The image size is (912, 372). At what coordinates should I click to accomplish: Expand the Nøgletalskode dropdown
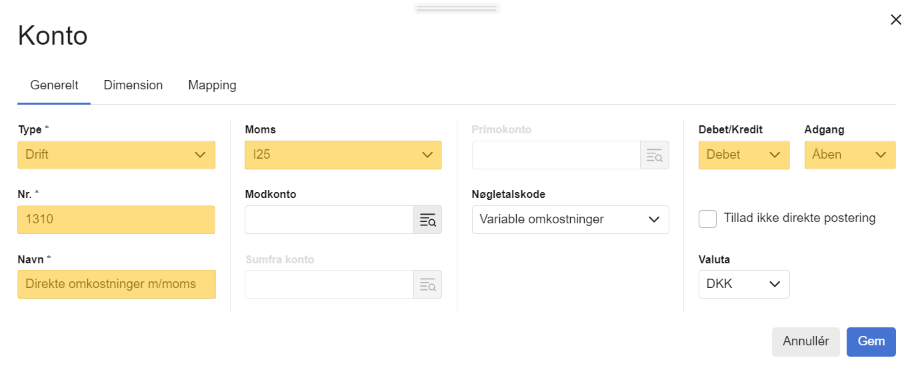click(x=571, y=220)
